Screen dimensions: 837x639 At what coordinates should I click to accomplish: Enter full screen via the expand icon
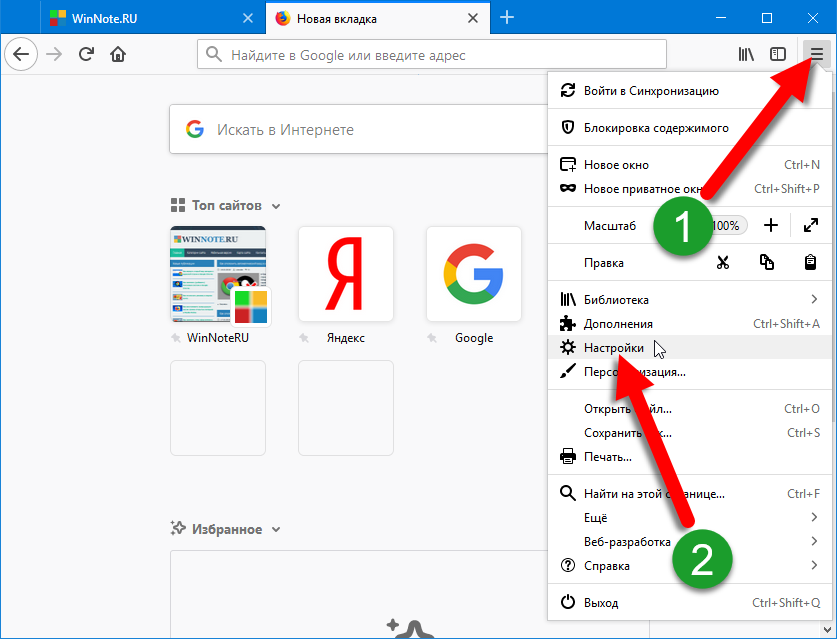[811, 226]
